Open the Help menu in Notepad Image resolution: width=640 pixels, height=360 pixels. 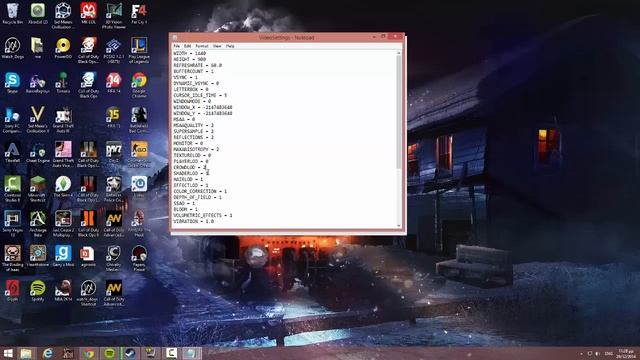(x=230, y=46)
